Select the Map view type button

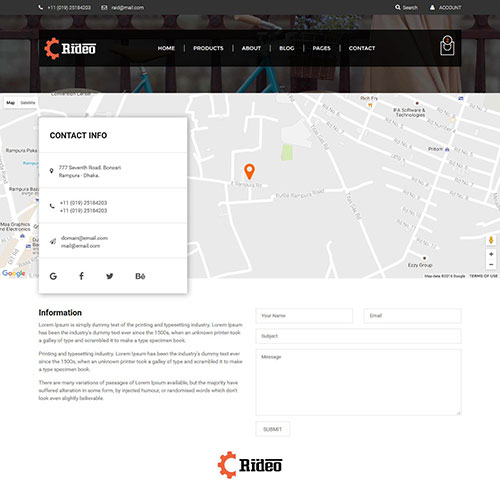11,103
